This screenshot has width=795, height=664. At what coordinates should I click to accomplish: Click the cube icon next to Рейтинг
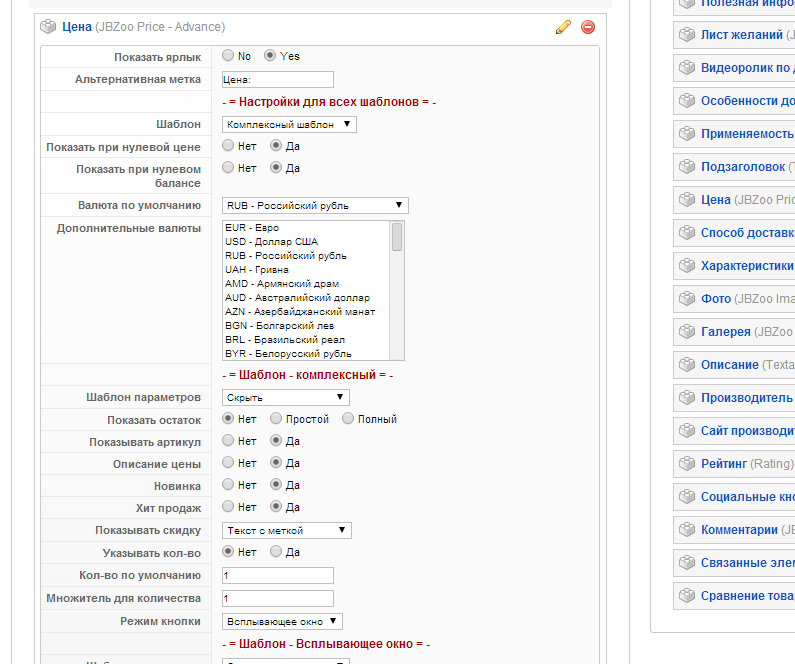pyautogui.click(x=687, y=464)
